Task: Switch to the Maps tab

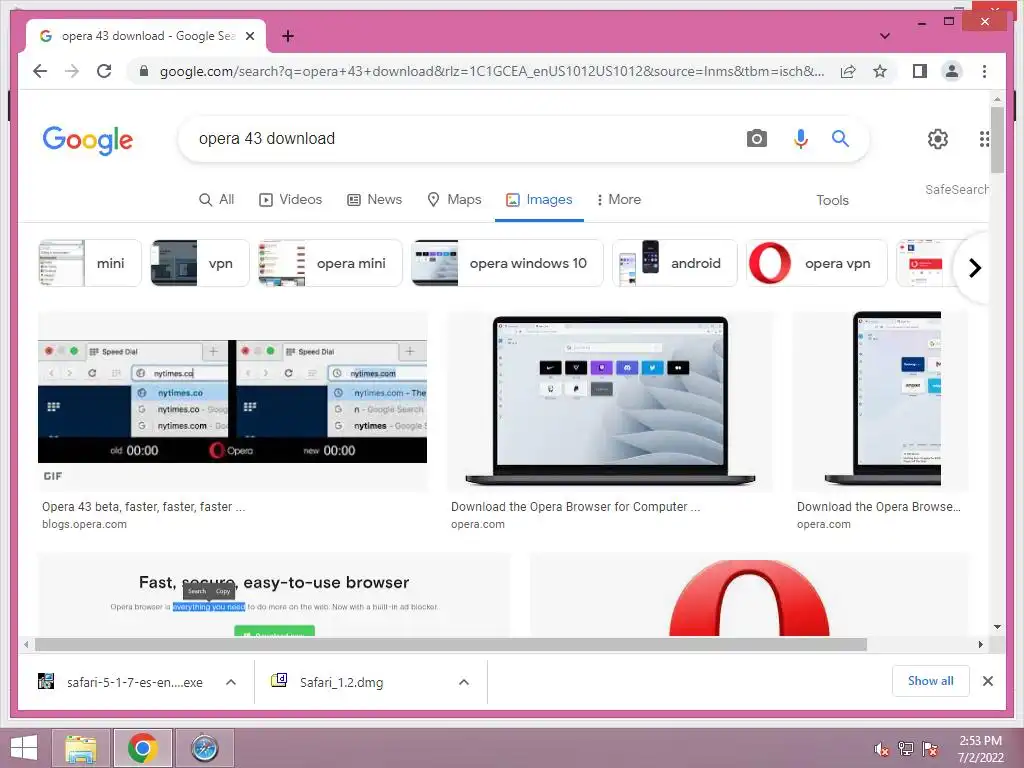Action: click(x=454, y=200)
